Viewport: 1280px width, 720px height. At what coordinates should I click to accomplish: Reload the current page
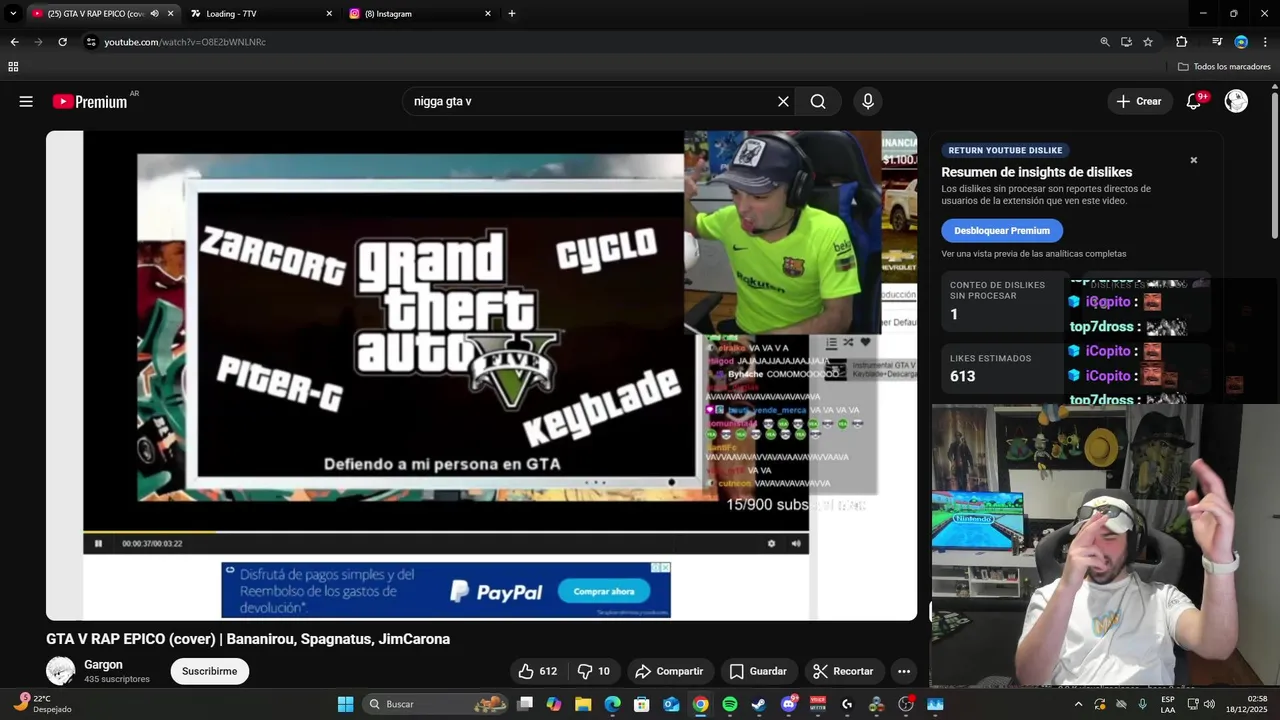coord(62,42)
